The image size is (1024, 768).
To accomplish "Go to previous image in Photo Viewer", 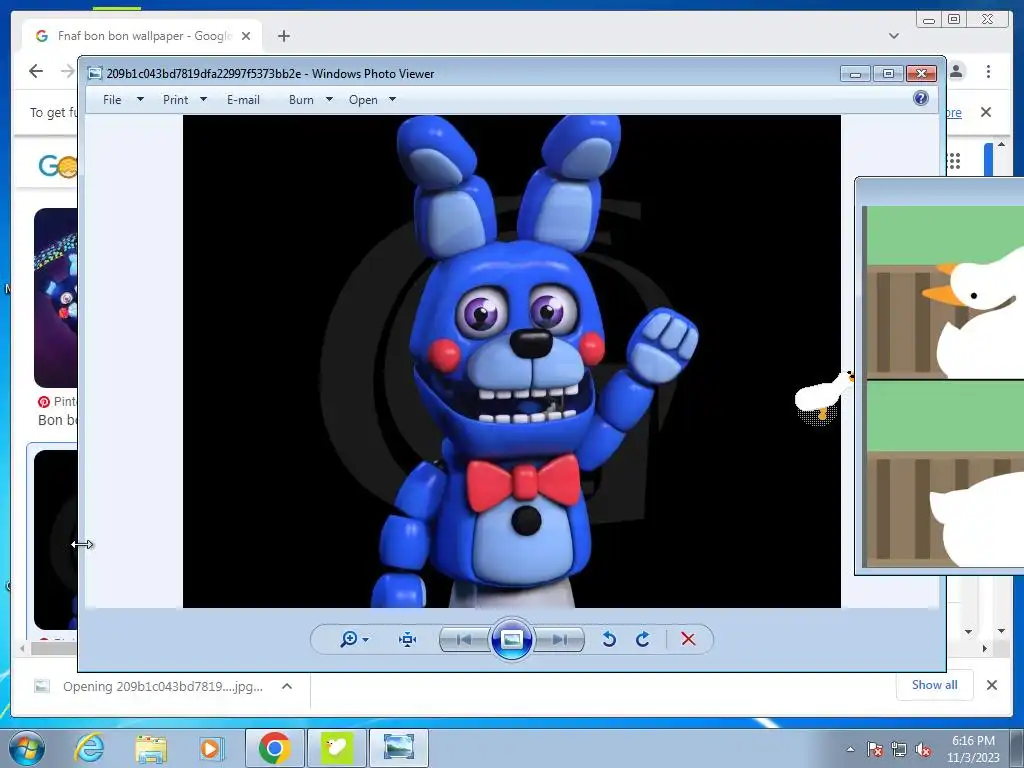I will pos(464,639).
